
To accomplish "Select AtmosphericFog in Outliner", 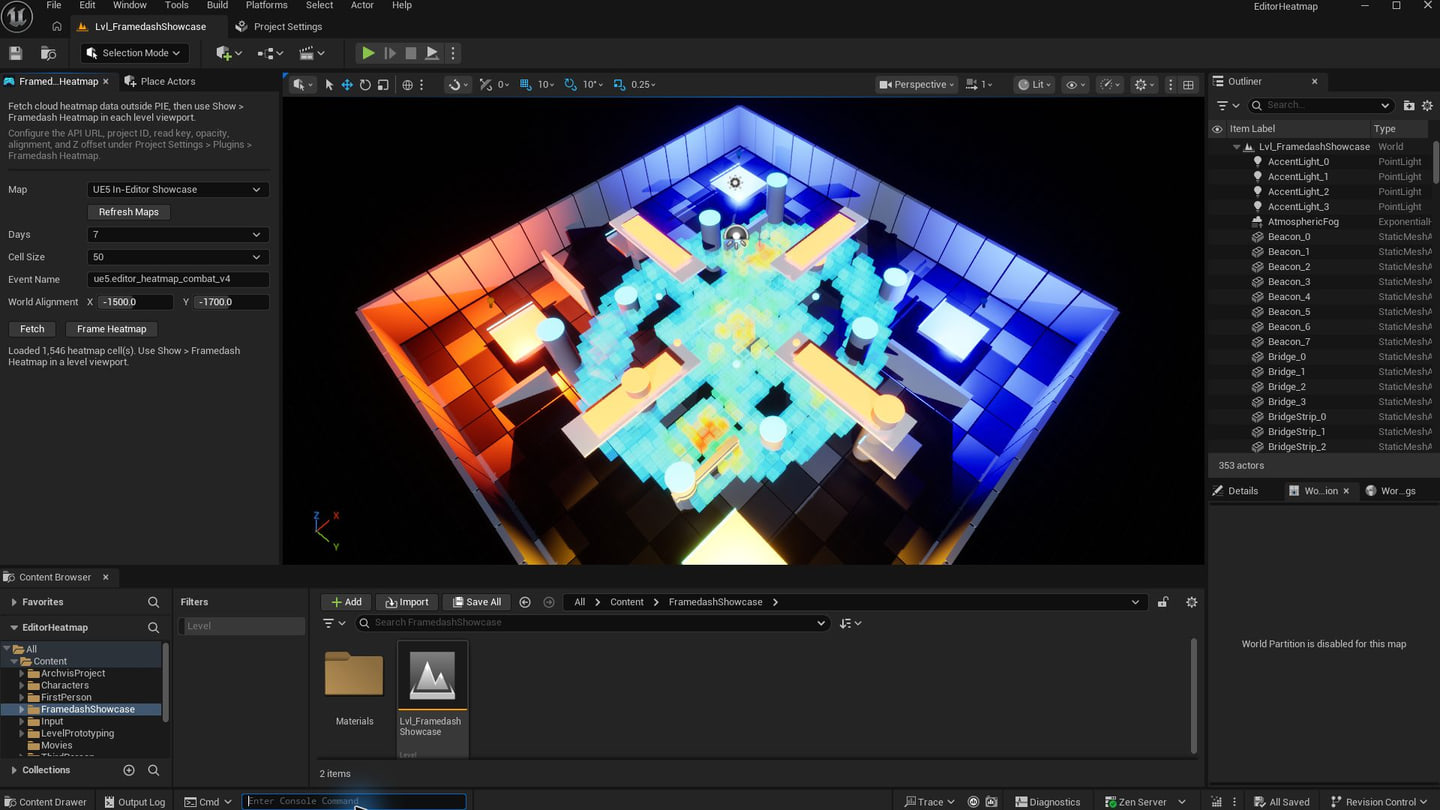I will coord(1303,222).
